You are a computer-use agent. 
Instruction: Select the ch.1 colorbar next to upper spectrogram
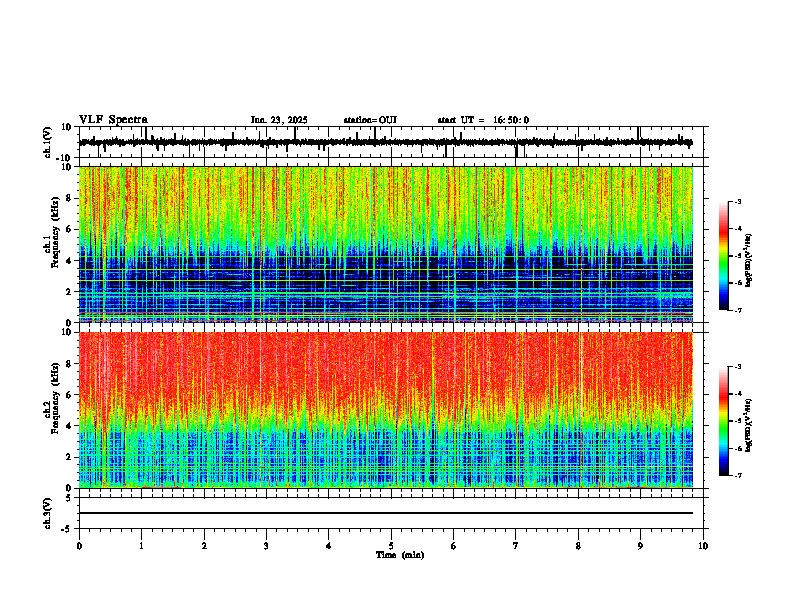(723, 256)
